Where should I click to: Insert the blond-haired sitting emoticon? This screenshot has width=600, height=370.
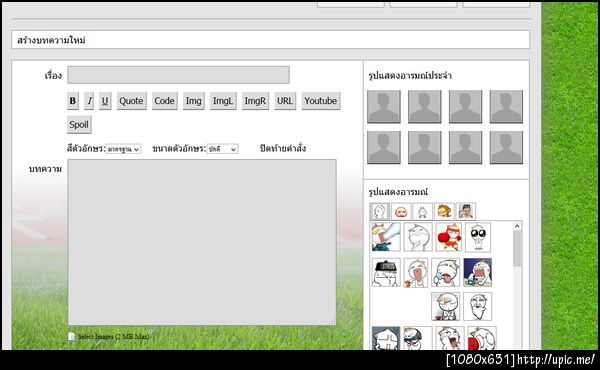tap(445, 306)
